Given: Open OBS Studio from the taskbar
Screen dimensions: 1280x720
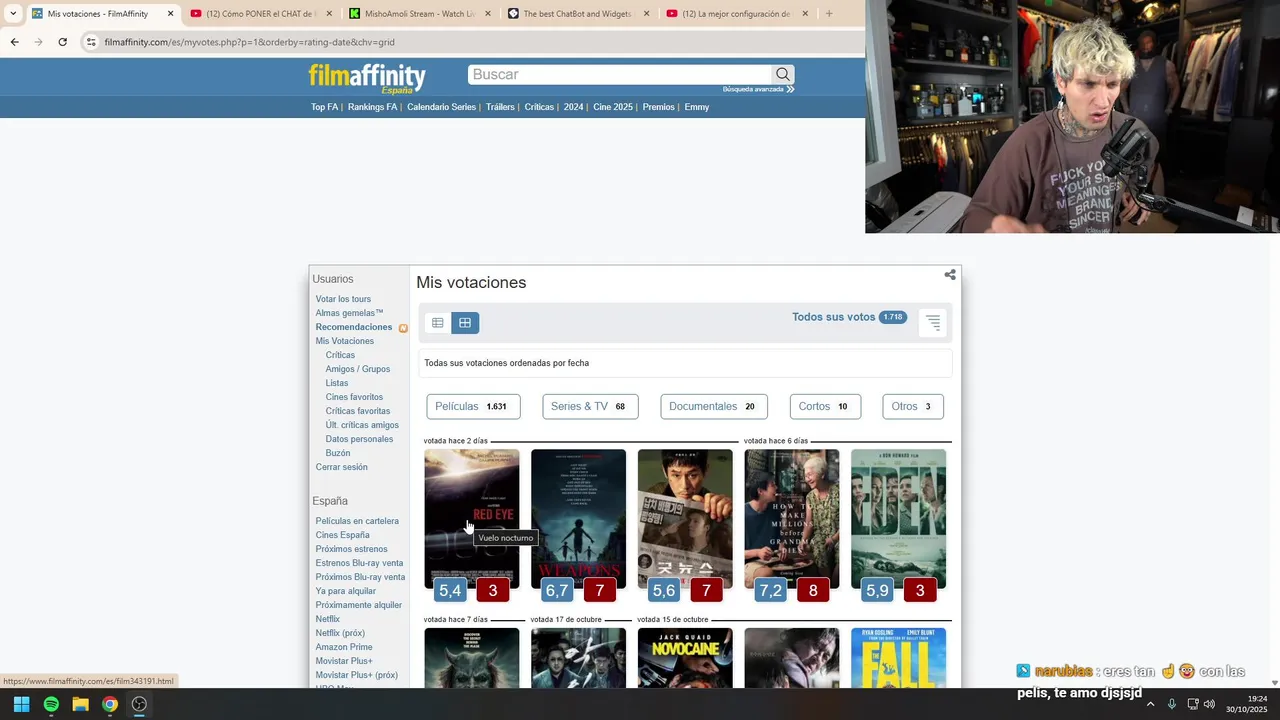Looking at the screenshot, I should (x=139, y=704).
